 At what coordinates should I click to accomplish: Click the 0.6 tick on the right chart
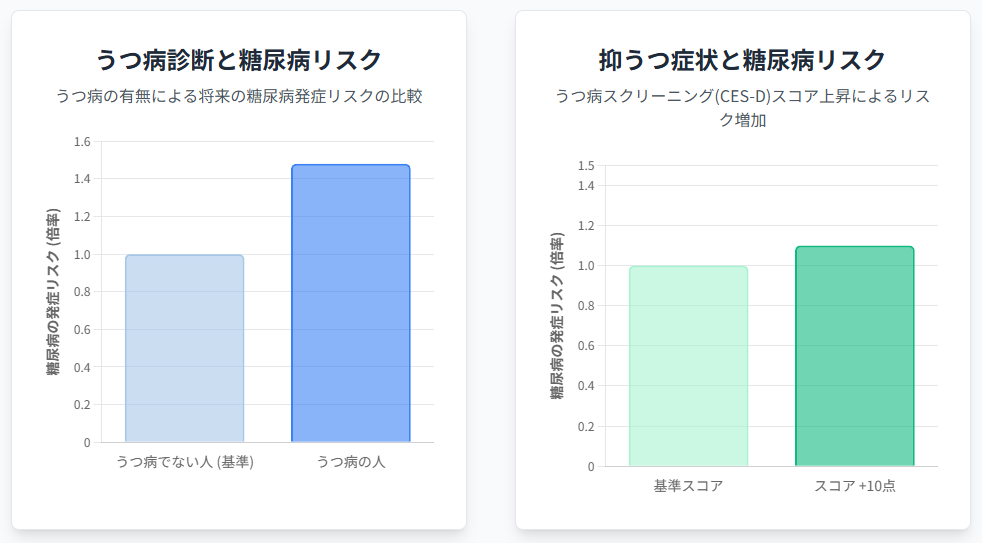585,346
